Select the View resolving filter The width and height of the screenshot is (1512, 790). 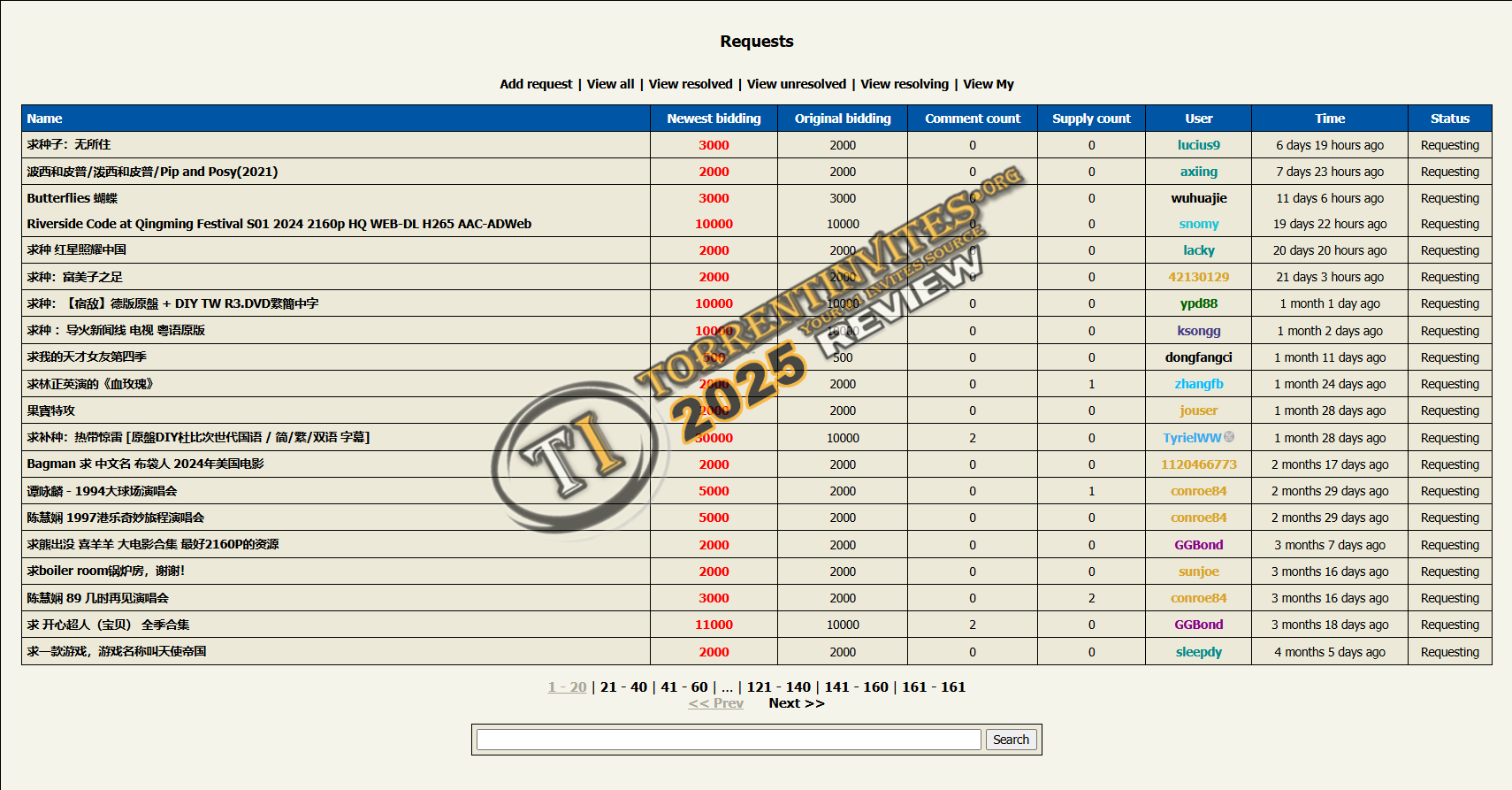click(905, 84)
